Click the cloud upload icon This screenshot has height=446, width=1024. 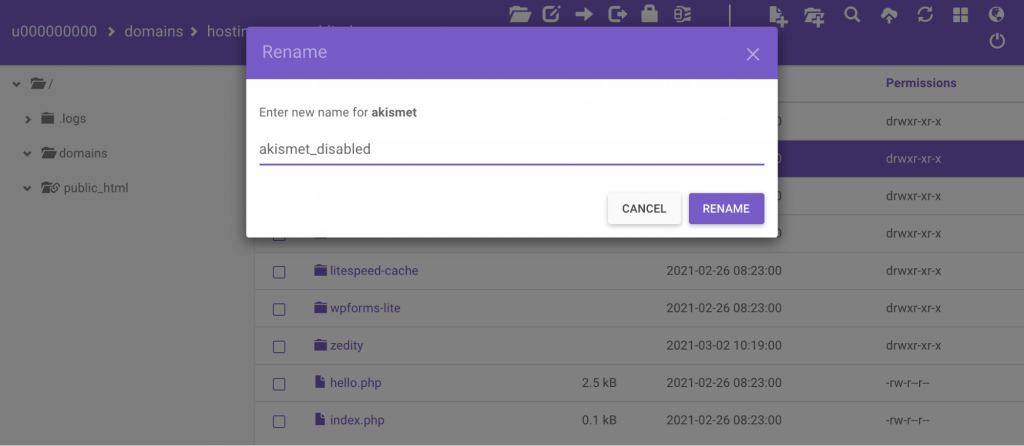[x=888, y=14]
